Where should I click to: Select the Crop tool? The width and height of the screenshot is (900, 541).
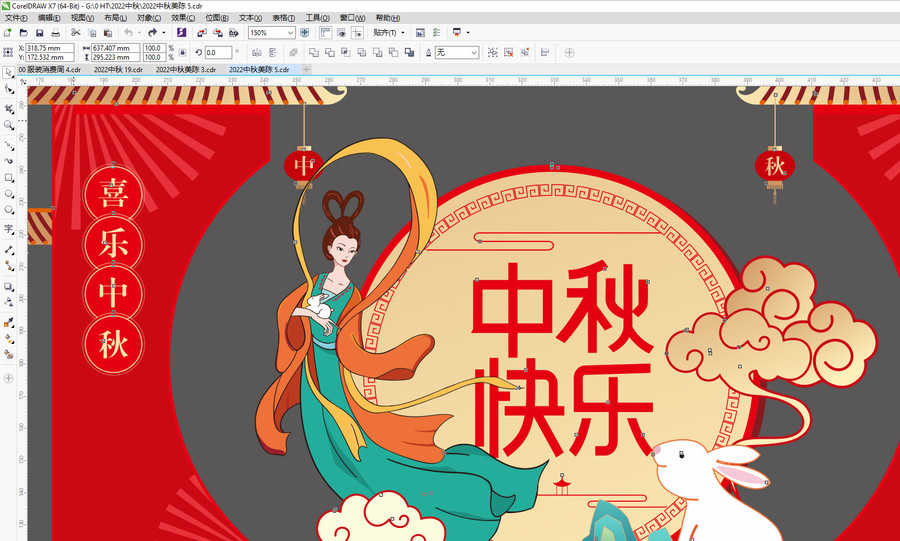point(8,108)
